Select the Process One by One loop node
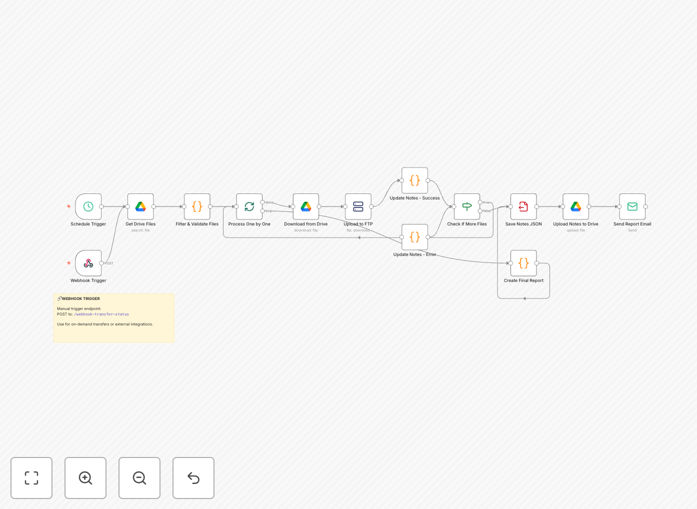697x509 pixels. click(x=249, y=206)
